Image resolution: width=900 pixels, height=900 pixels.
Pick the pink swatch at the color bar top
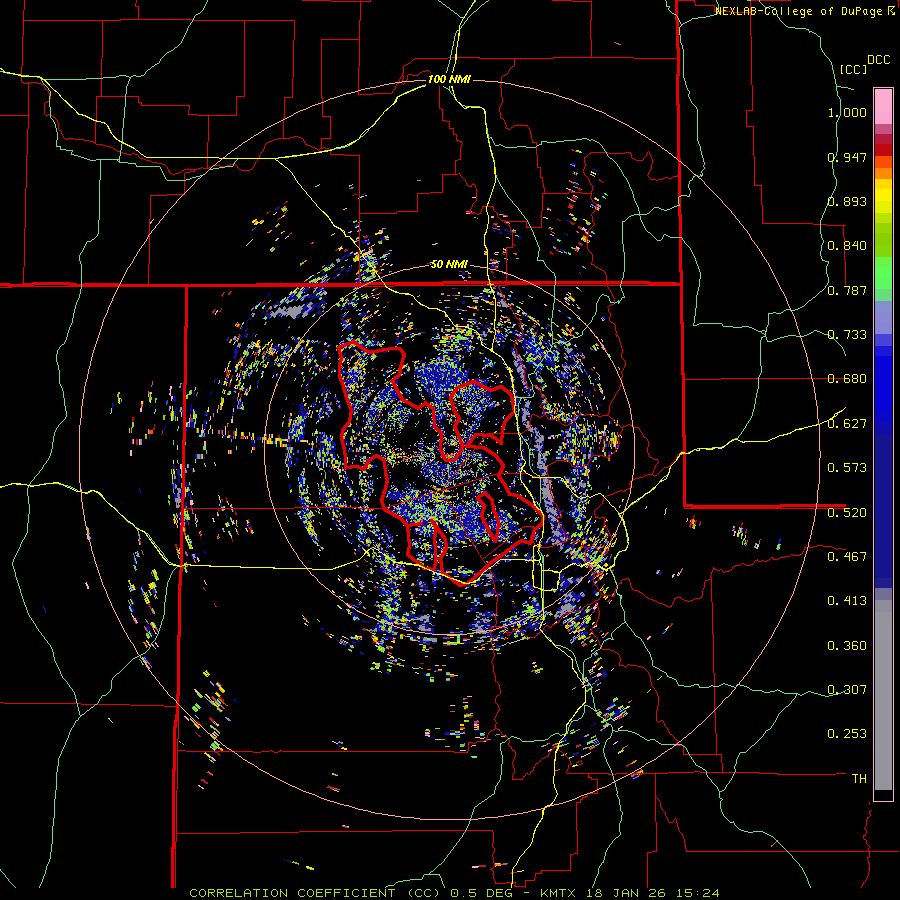coord(883,106)
